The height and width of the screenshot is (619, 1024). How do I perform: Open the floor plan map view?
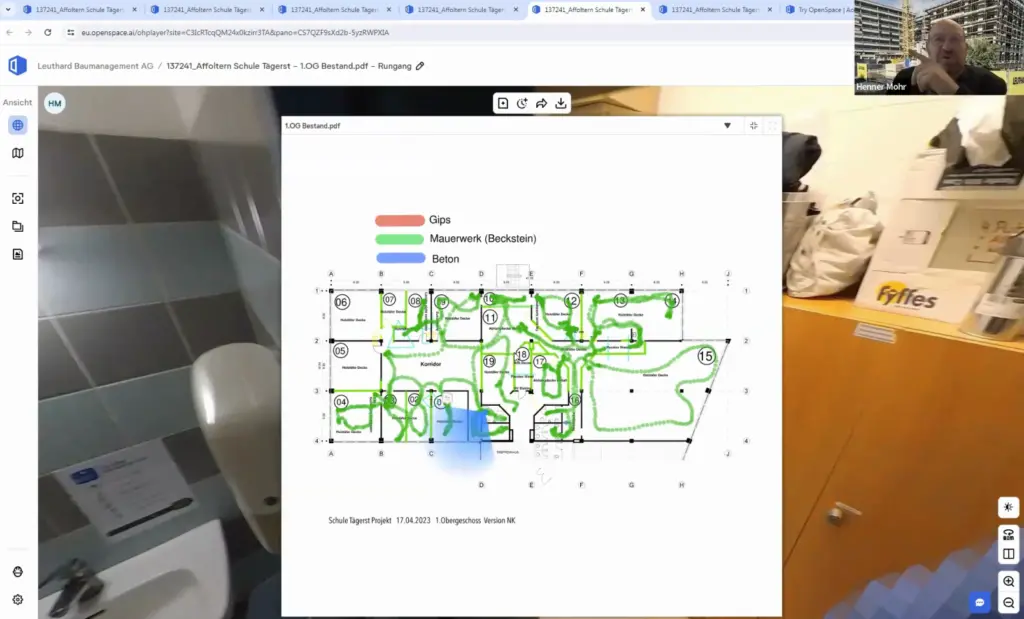(17, 153)
